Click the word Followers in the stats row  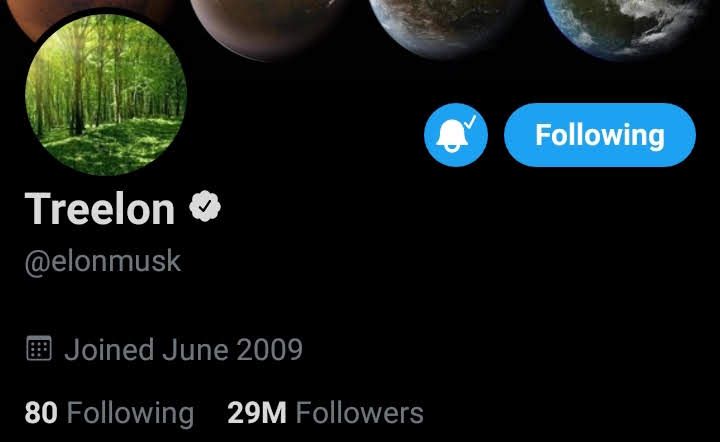coord(360,413)
